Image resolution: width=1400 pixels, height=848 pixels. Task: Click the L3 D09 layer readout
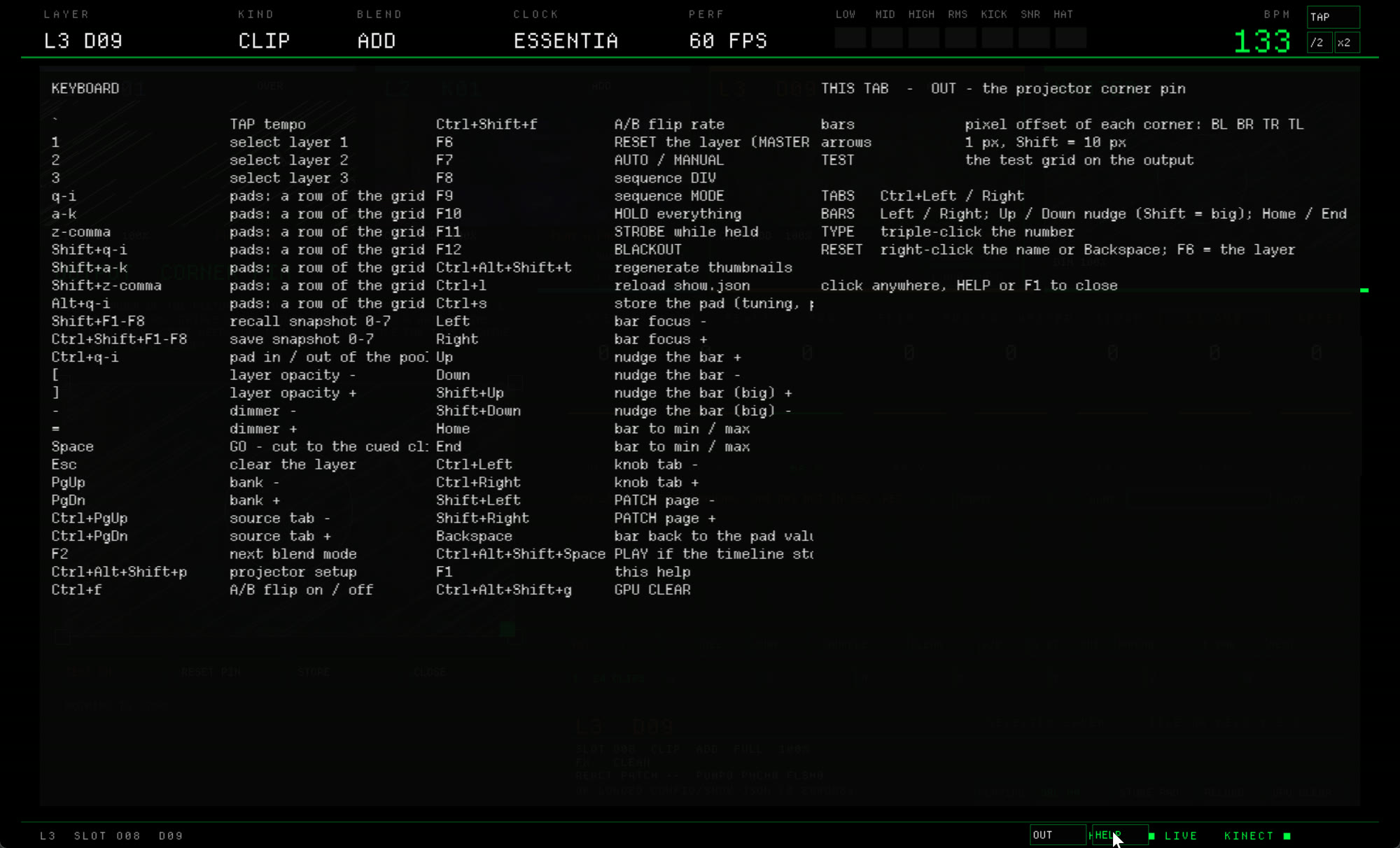(x=83, y=41)
